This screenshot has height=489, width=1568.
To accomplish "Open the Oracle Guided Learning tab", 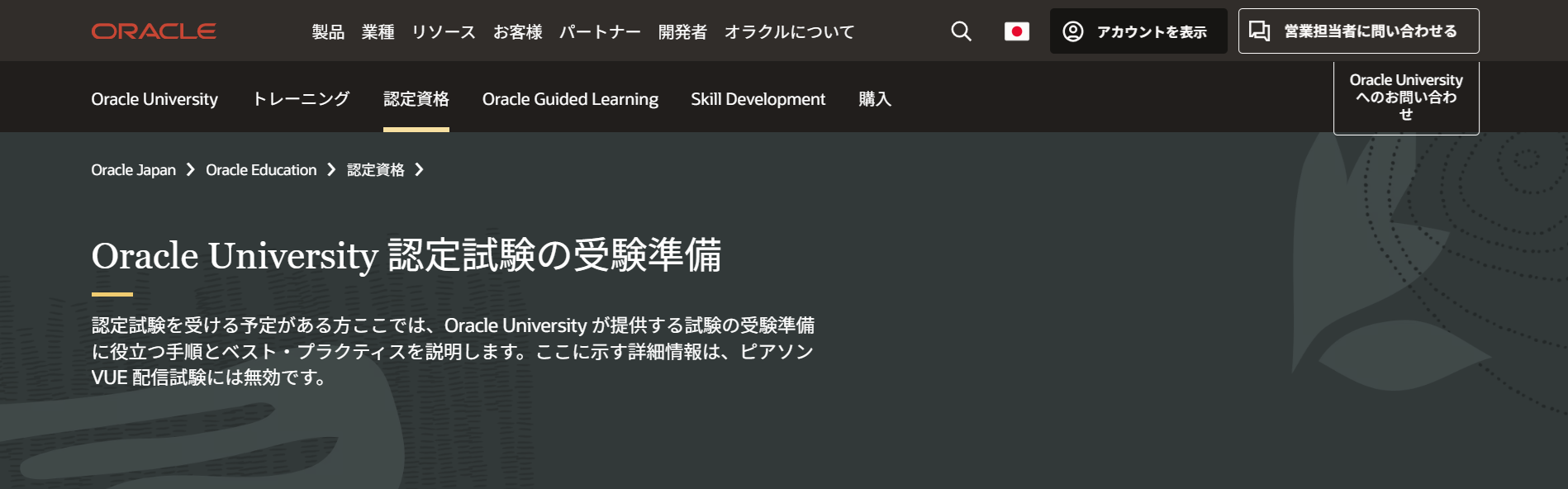I will coord(570,99).
